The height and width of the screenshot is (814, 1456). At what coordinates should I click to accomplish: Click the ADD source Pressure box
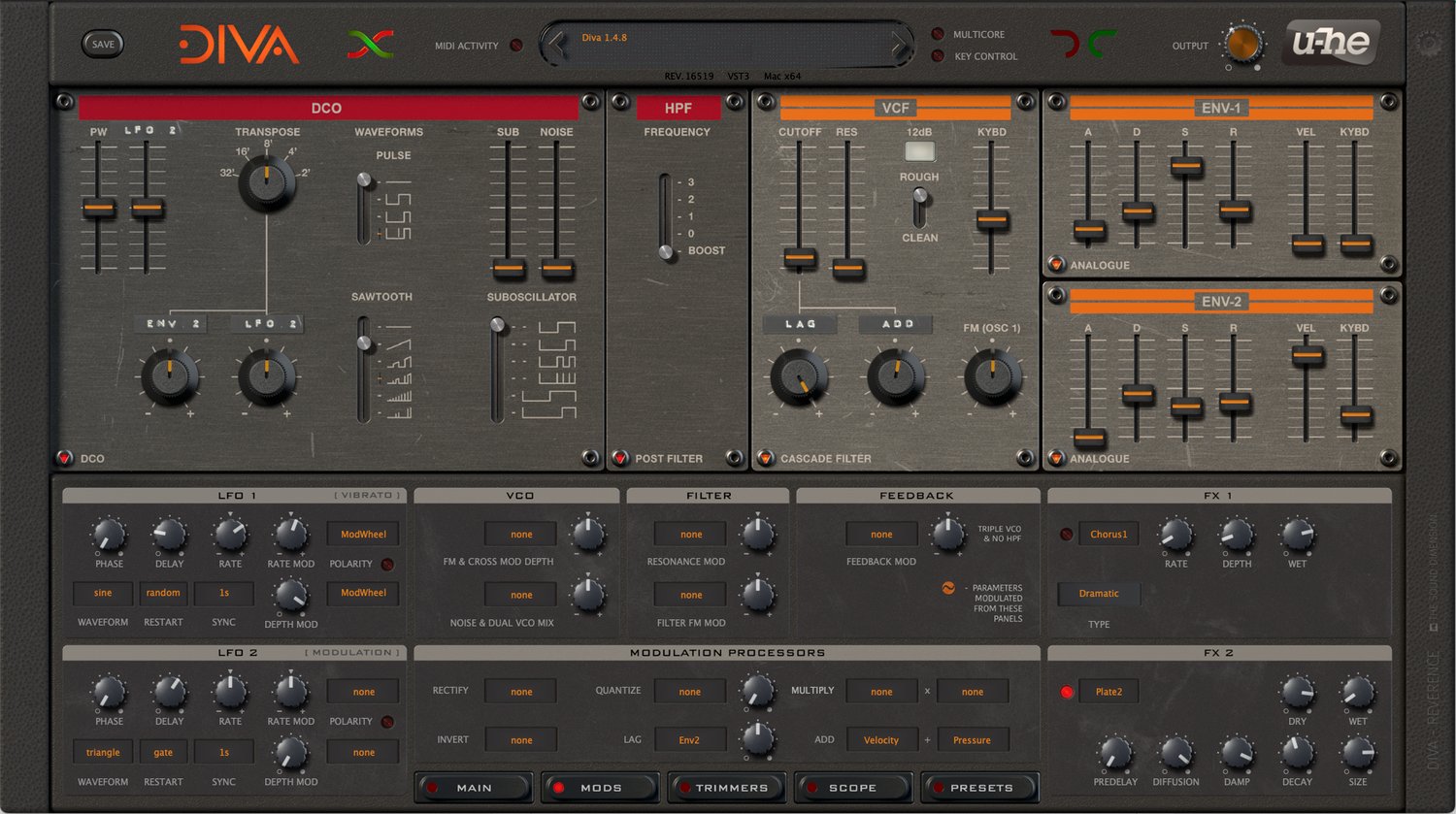[x=972, y=739]
